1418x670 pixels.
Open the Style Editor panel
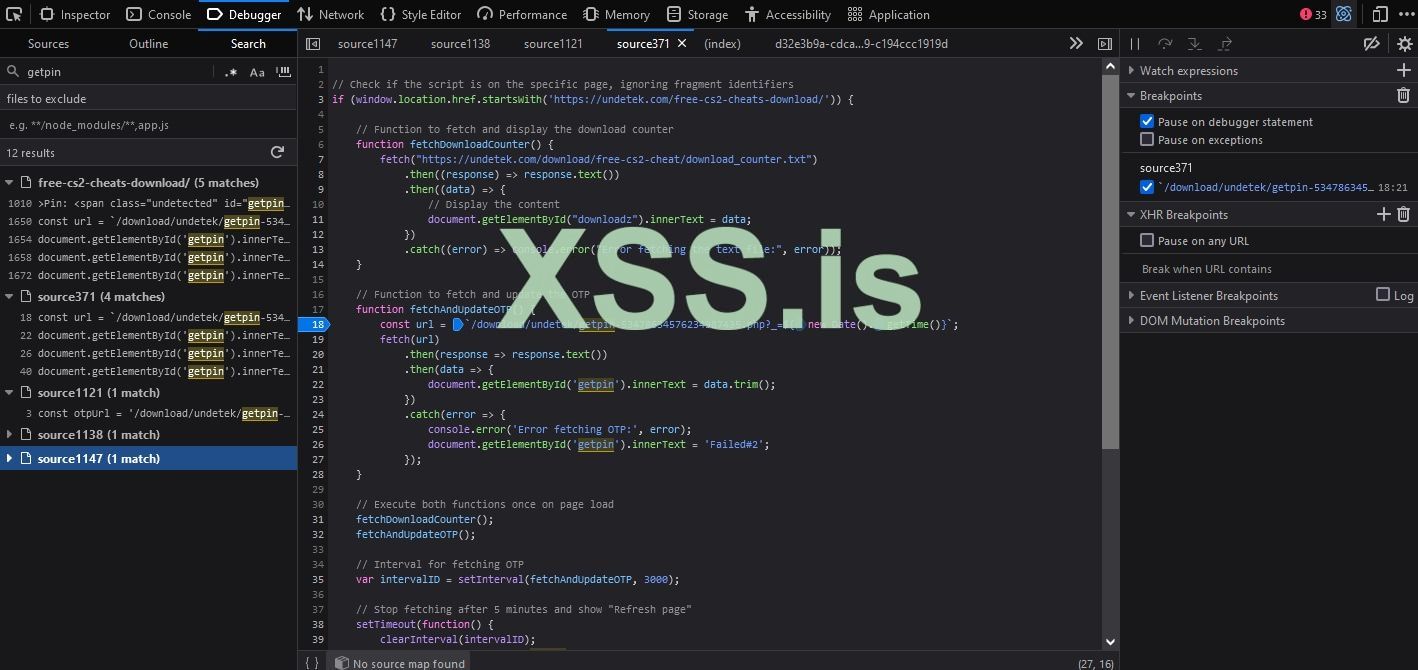pos(421,14)
